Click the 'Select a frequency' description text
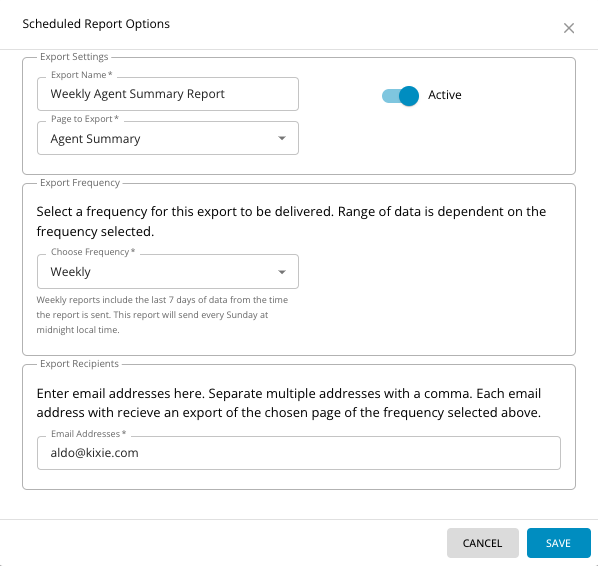 coord(291,221)
